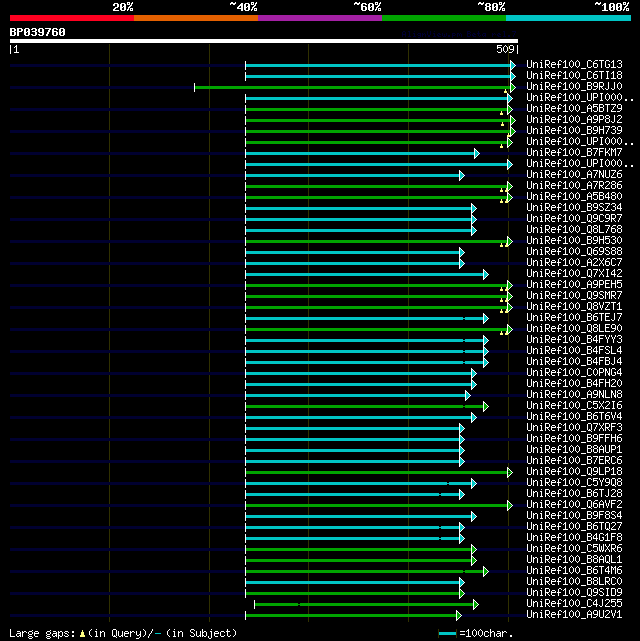Select the UniRef100_B9FFH6 label
Image resolution: width=640 pixels, height=641 pixels.
pos(574,439)
